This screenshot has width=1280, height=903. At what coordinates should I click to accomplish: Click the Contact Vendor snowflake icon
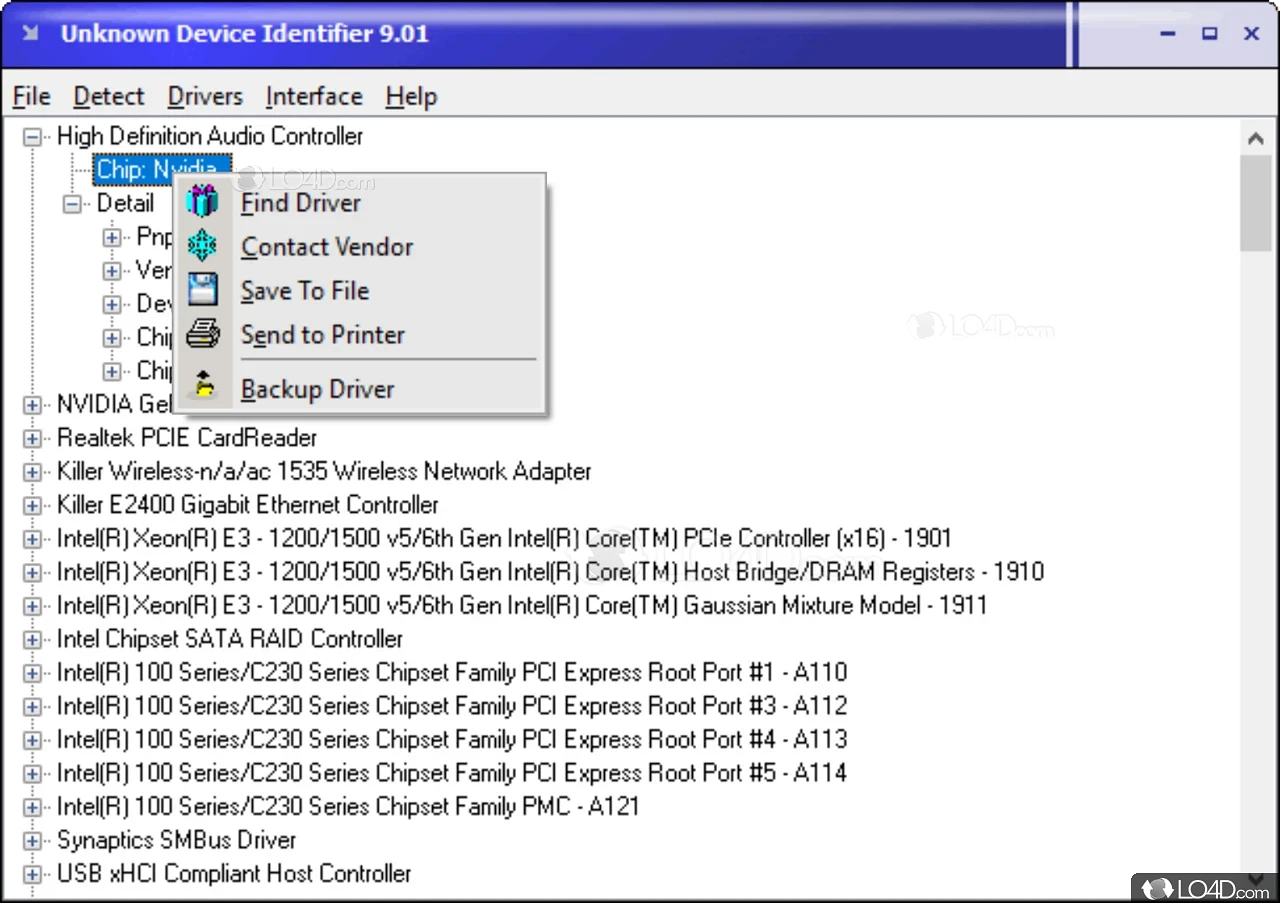click(x=203, y=246)
